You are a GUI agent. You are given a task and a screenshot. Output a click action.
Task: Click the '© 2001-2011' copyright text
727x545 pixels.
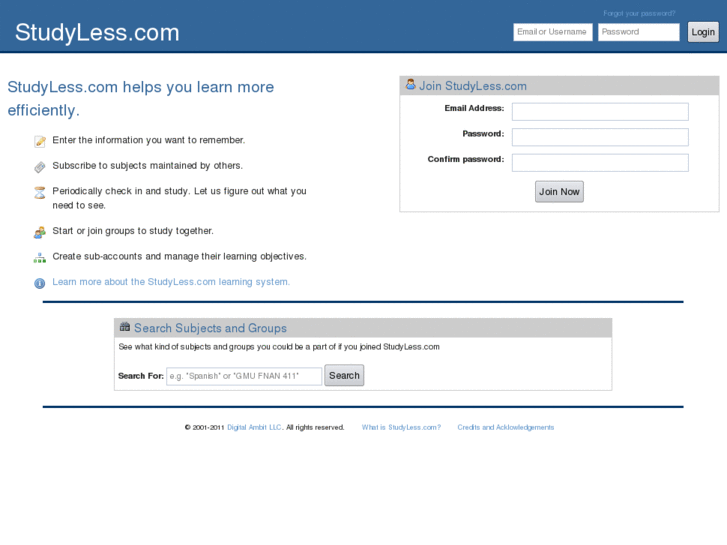pos(204,427)
